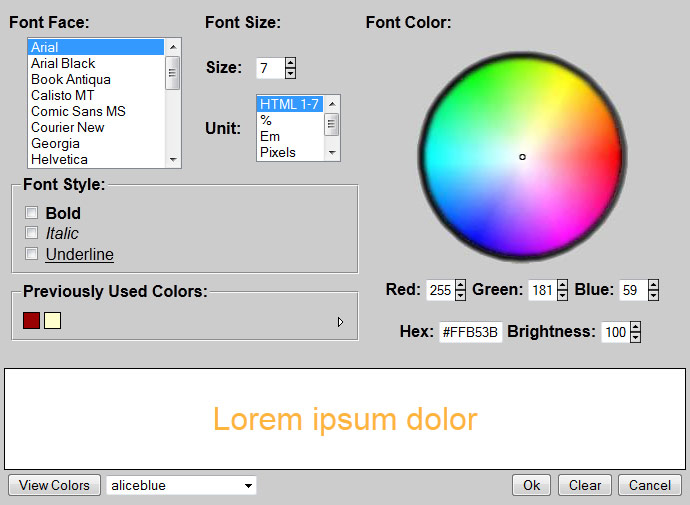Click inside the Hex color field
This screenshot has width=690, height=505.
[x=470, y=332]
